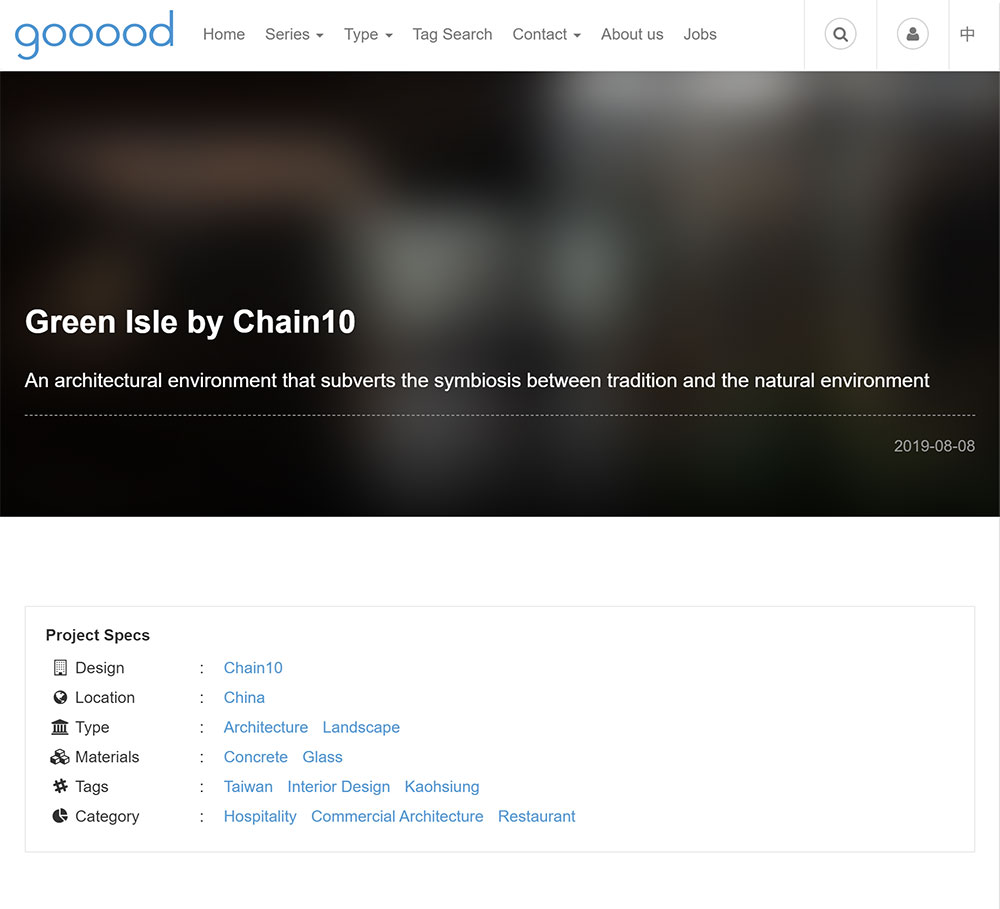Click the Materials cubes icon

coord(60,757)
